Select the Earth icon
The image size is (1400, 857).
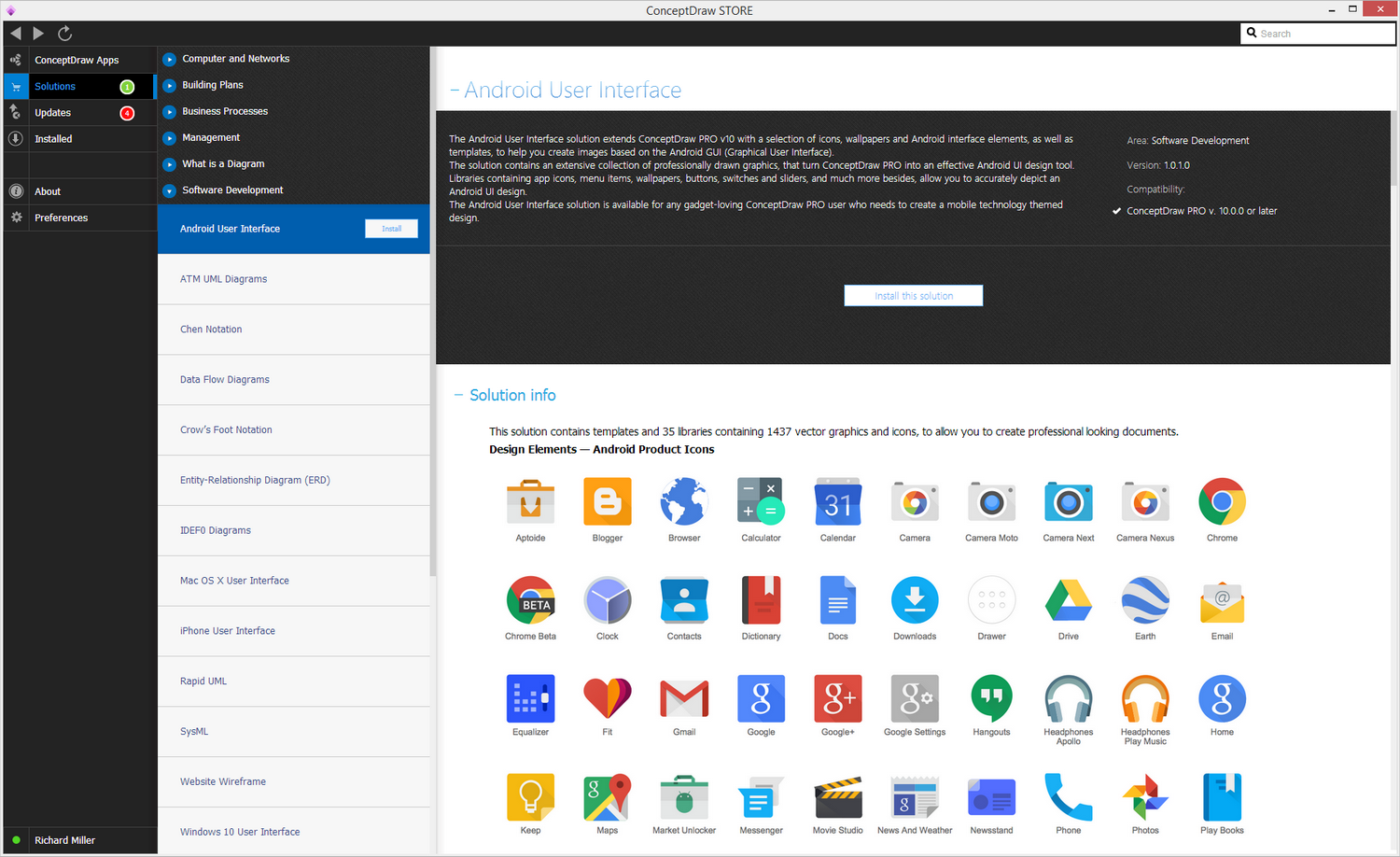pyautogui.click(x=1145, y=600)
